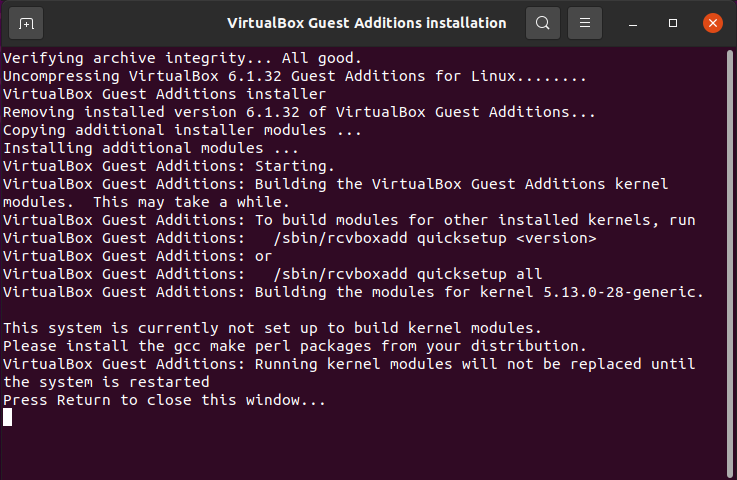Click the line 'Verifying archive integrity... All good.'

click(182, 58)
